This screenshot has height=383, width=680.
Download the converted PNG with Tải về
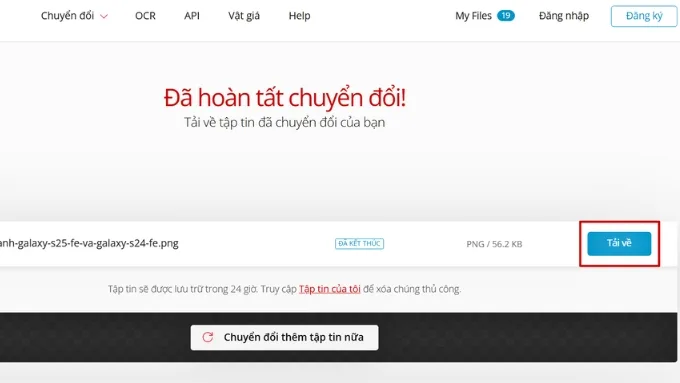tap(619, 243)
